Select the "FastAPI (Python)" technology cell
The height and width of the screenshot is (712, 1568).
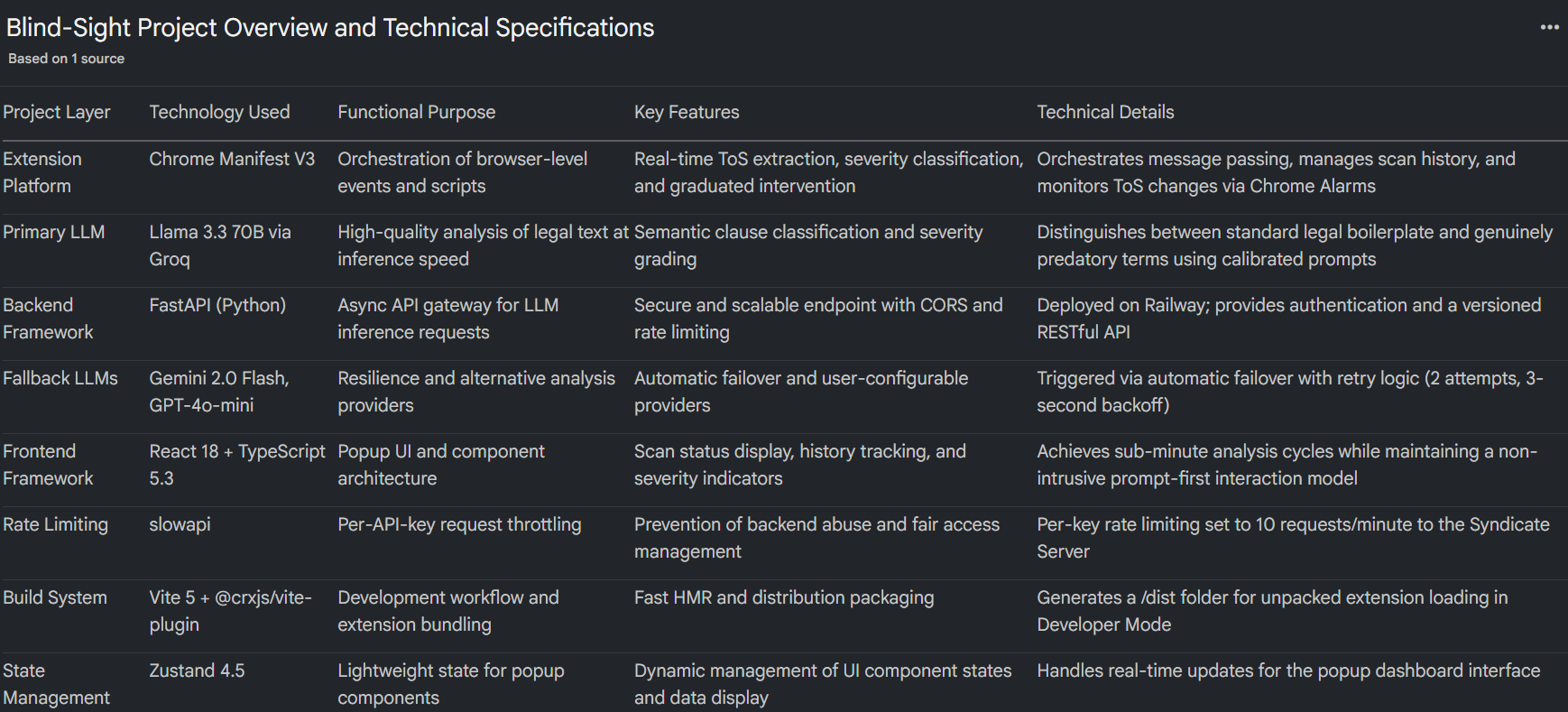tap(217, 305)
